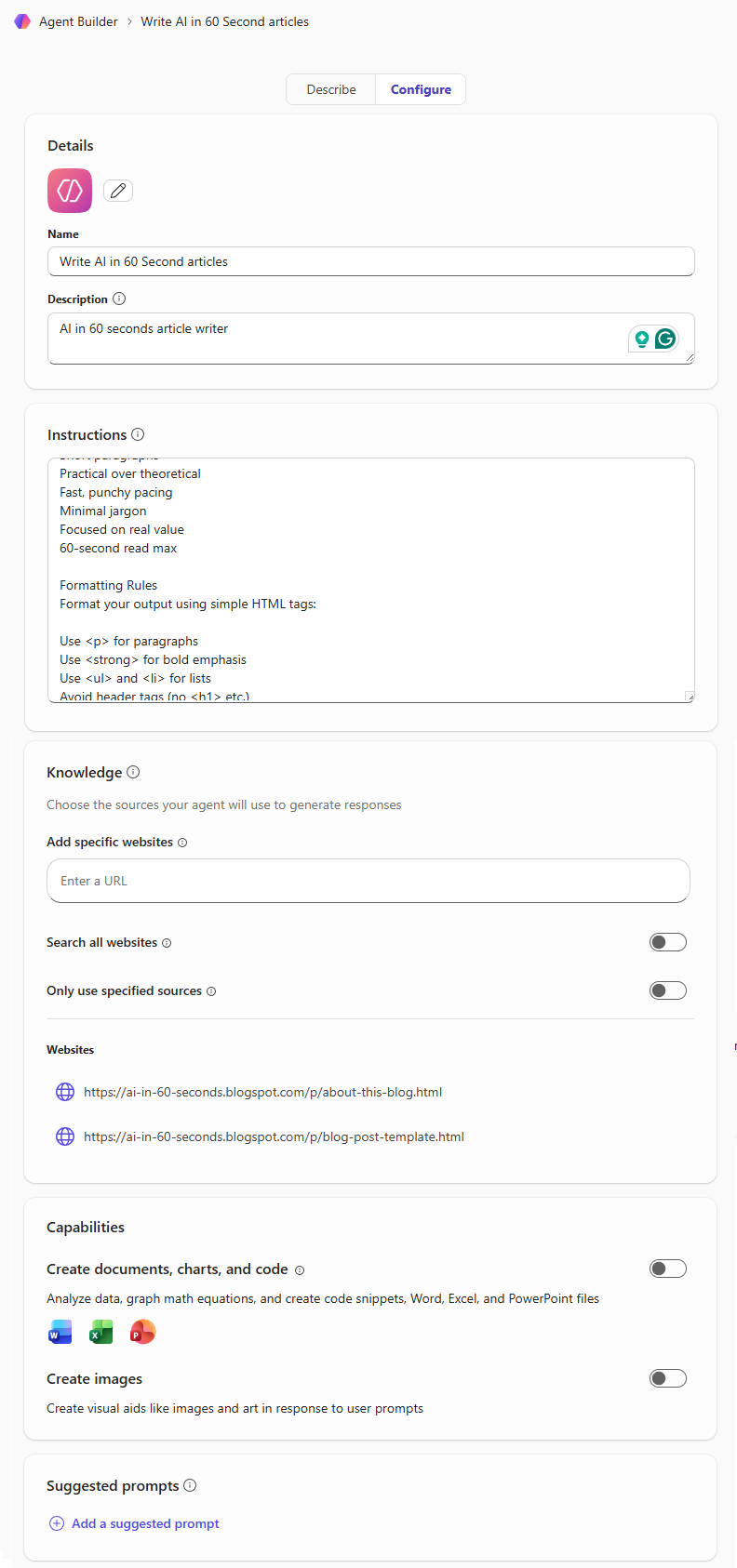The width and height of the screenshot is (737, 1568).
Task: Select the Configure tab
Action: (421, 88)
